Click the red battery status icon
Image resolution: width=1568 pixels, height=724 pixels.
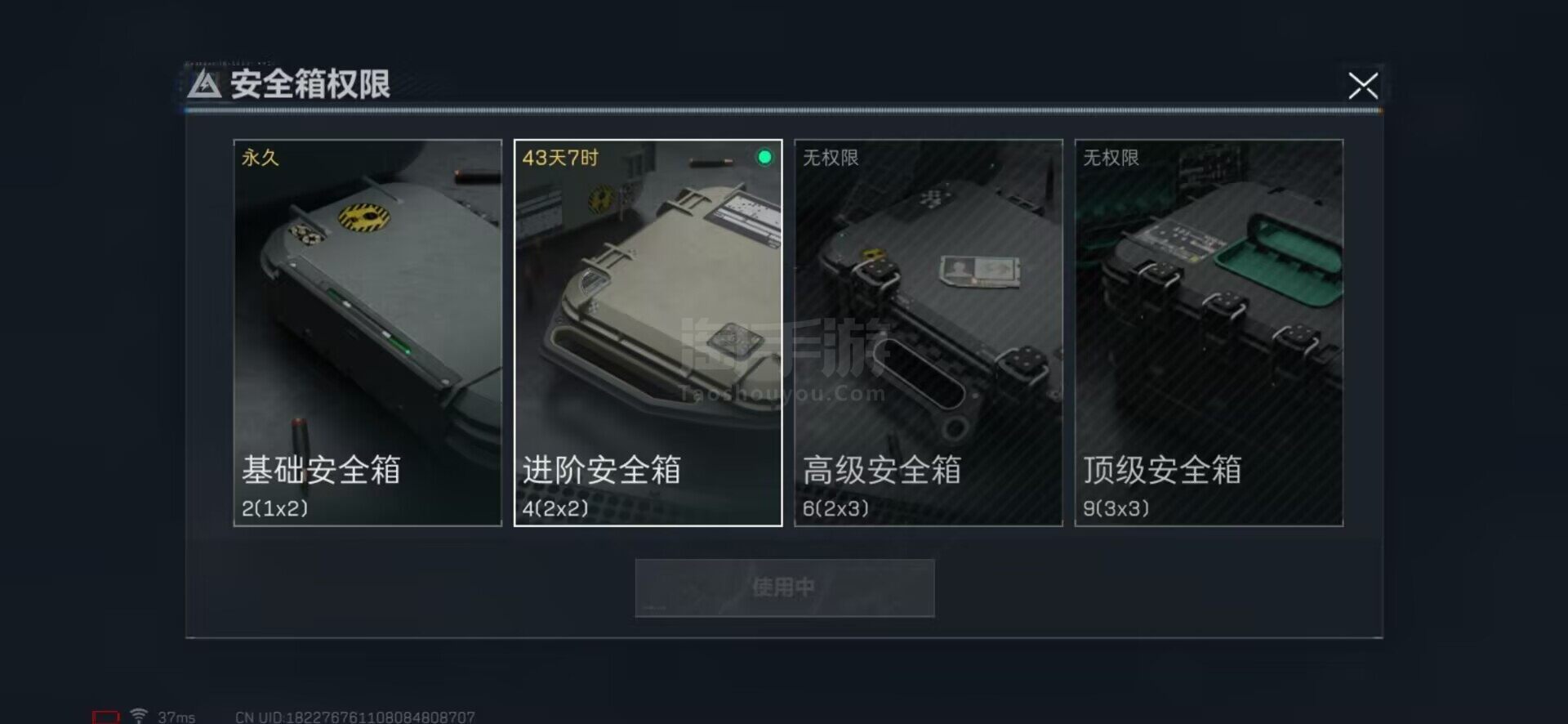(105, 717)
